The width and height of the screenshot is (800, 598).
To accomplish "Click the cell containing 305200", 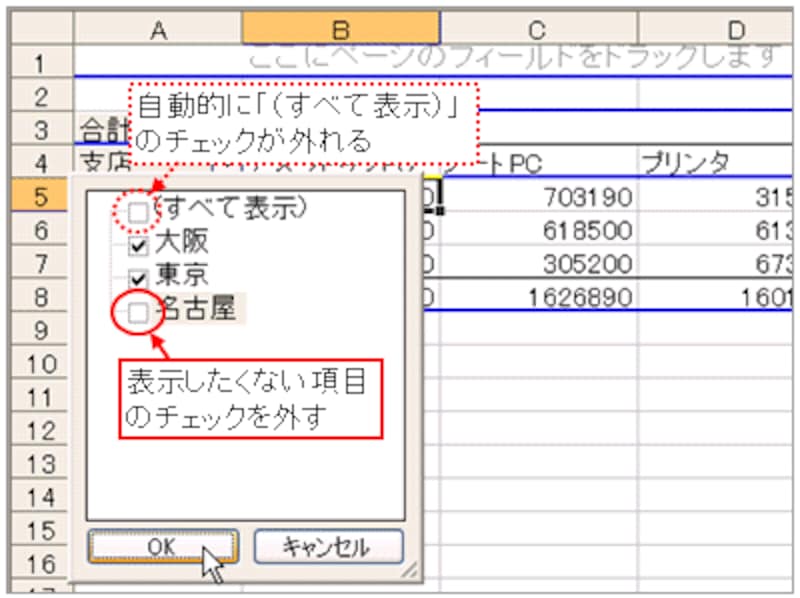I will 538,263.
